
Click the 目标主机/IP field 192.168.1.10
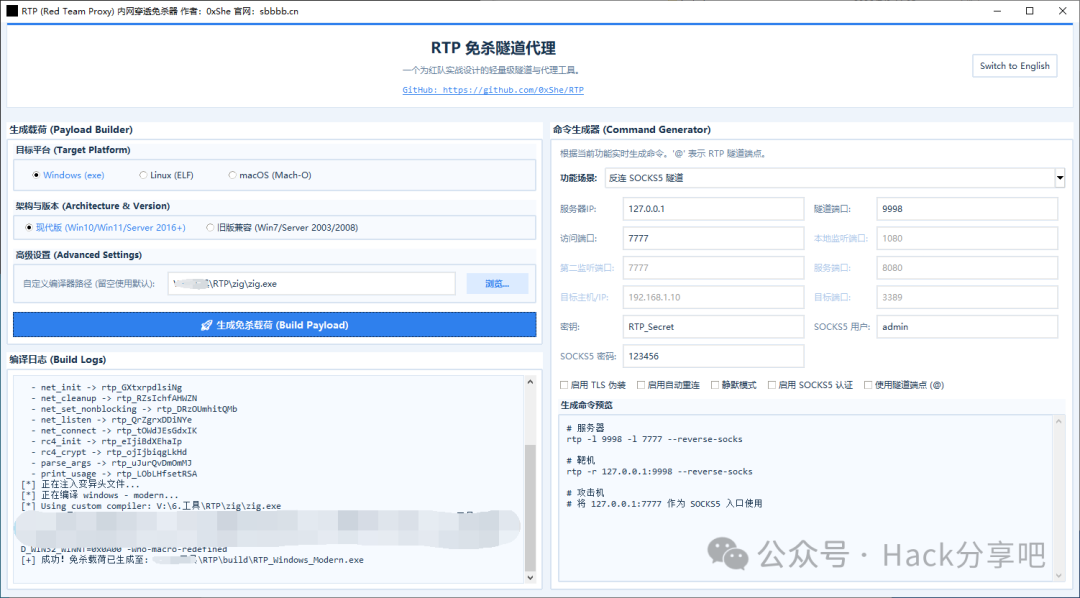click(713, 297)
